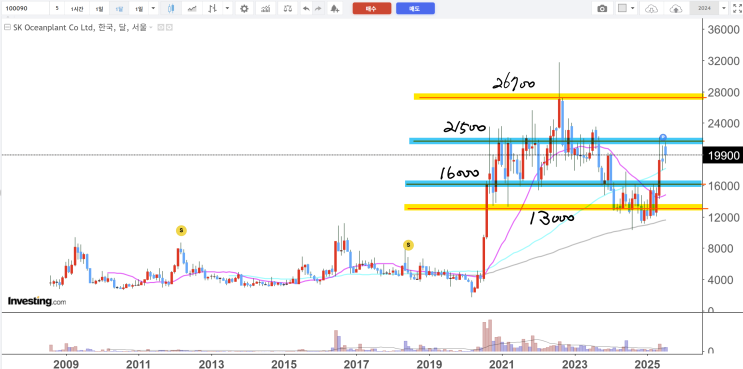Click the red 매수 buy button

point(372,9)
